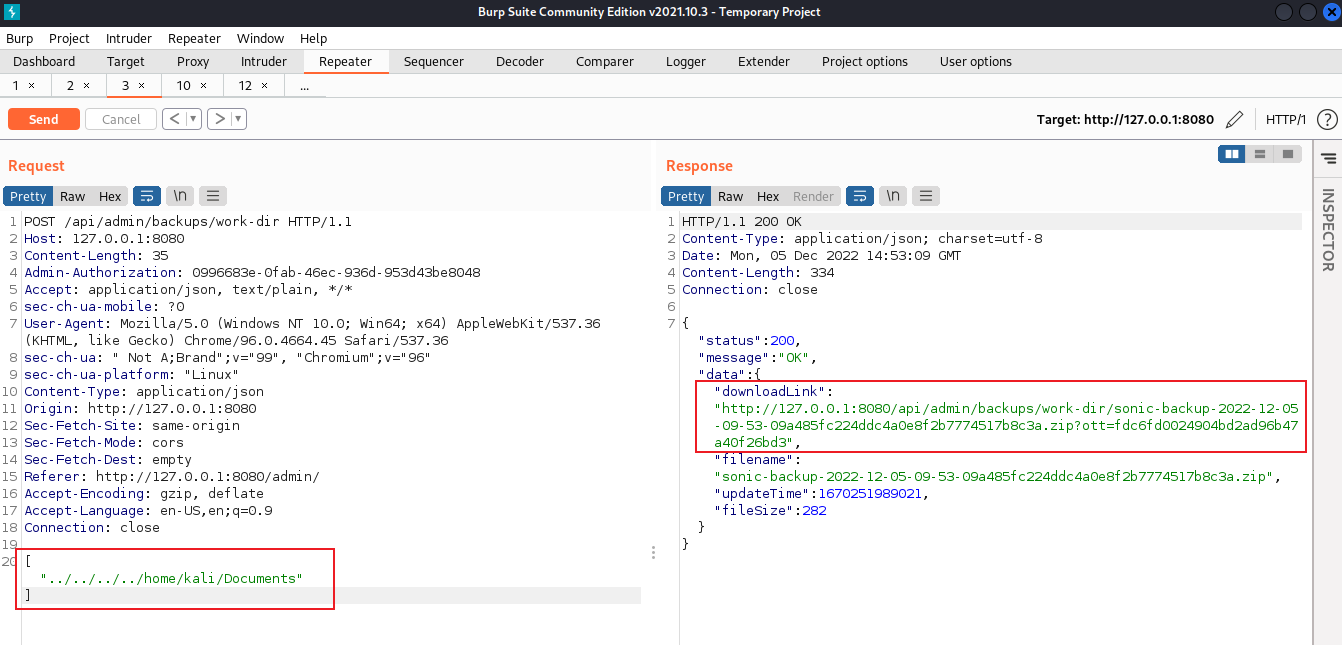Expand the Inspector panel via its icon

[1328, 158]
